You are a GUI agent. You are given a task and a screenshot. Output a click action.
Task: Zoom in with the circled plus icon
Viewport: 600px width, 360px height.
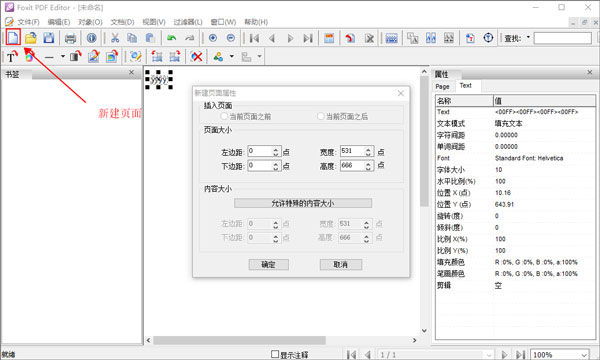tap(213, 38)
